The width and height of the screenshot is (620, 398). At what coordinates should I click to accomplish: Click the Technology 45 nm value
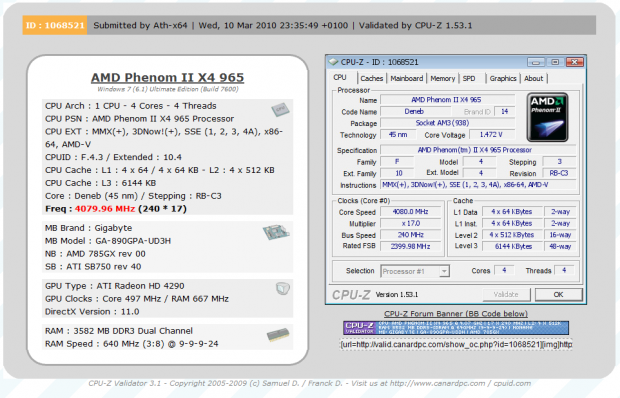click(398, 135)
